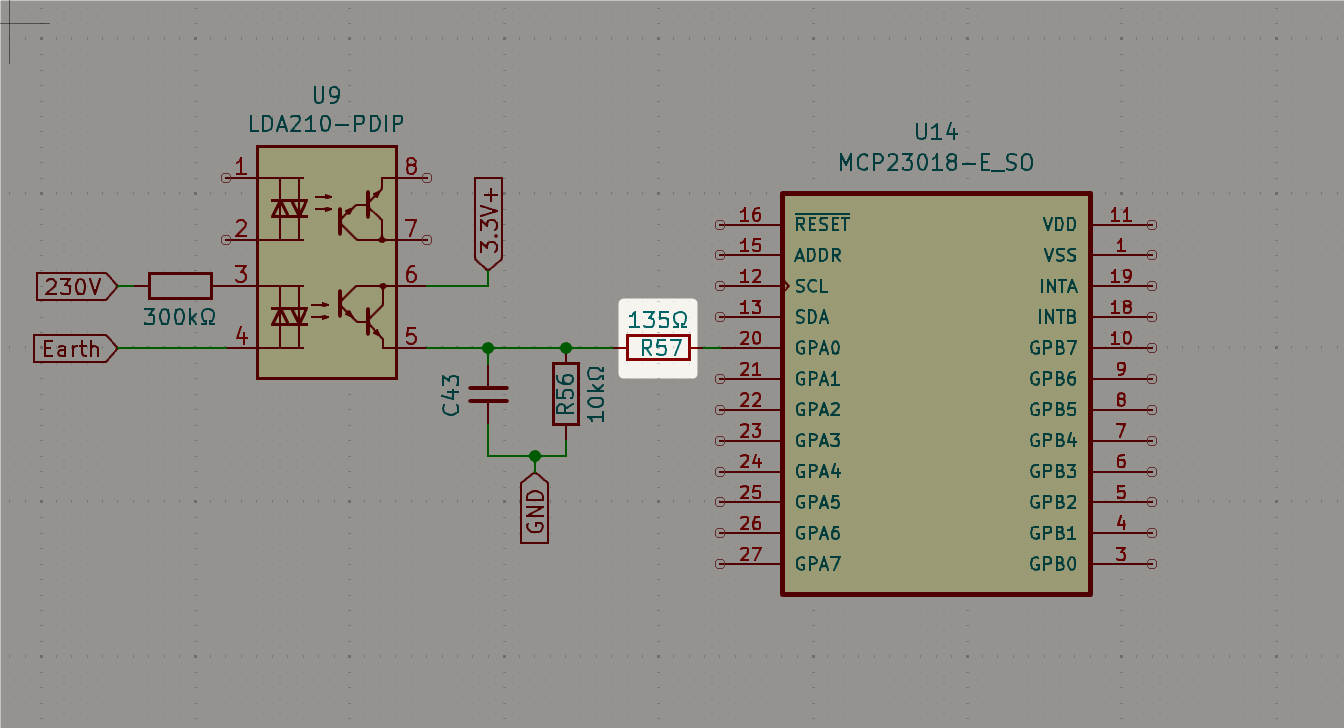Click the LDA210-PDIP part name
The width and height of the screenshot is (1344, 728).
[326, 124]
